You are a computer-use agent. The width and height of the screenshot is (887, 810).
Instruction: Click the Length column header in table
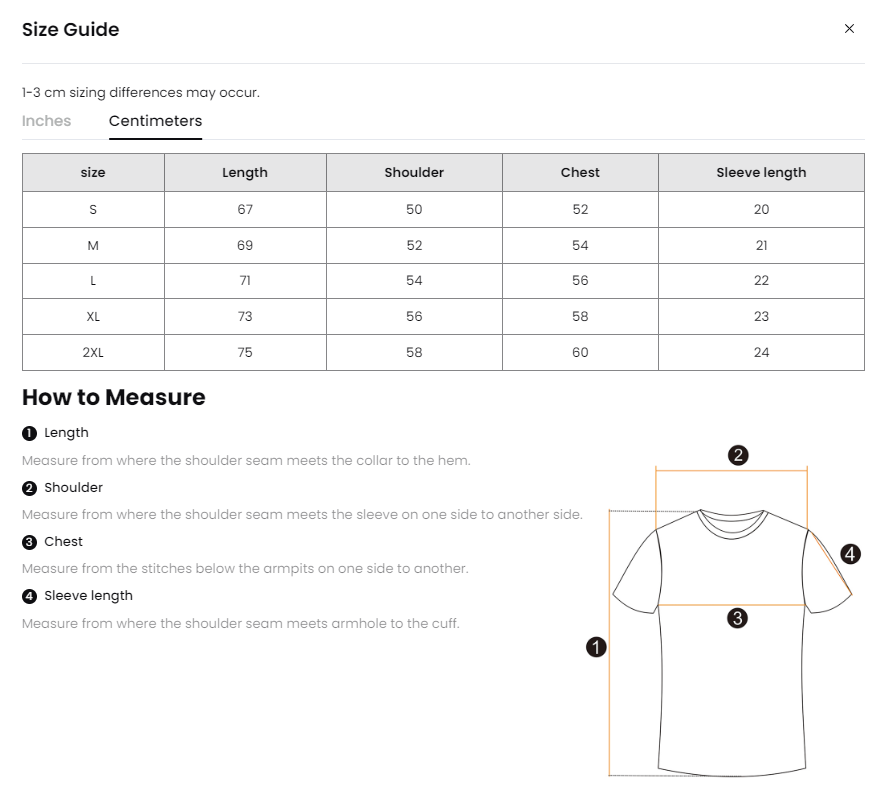245,172
